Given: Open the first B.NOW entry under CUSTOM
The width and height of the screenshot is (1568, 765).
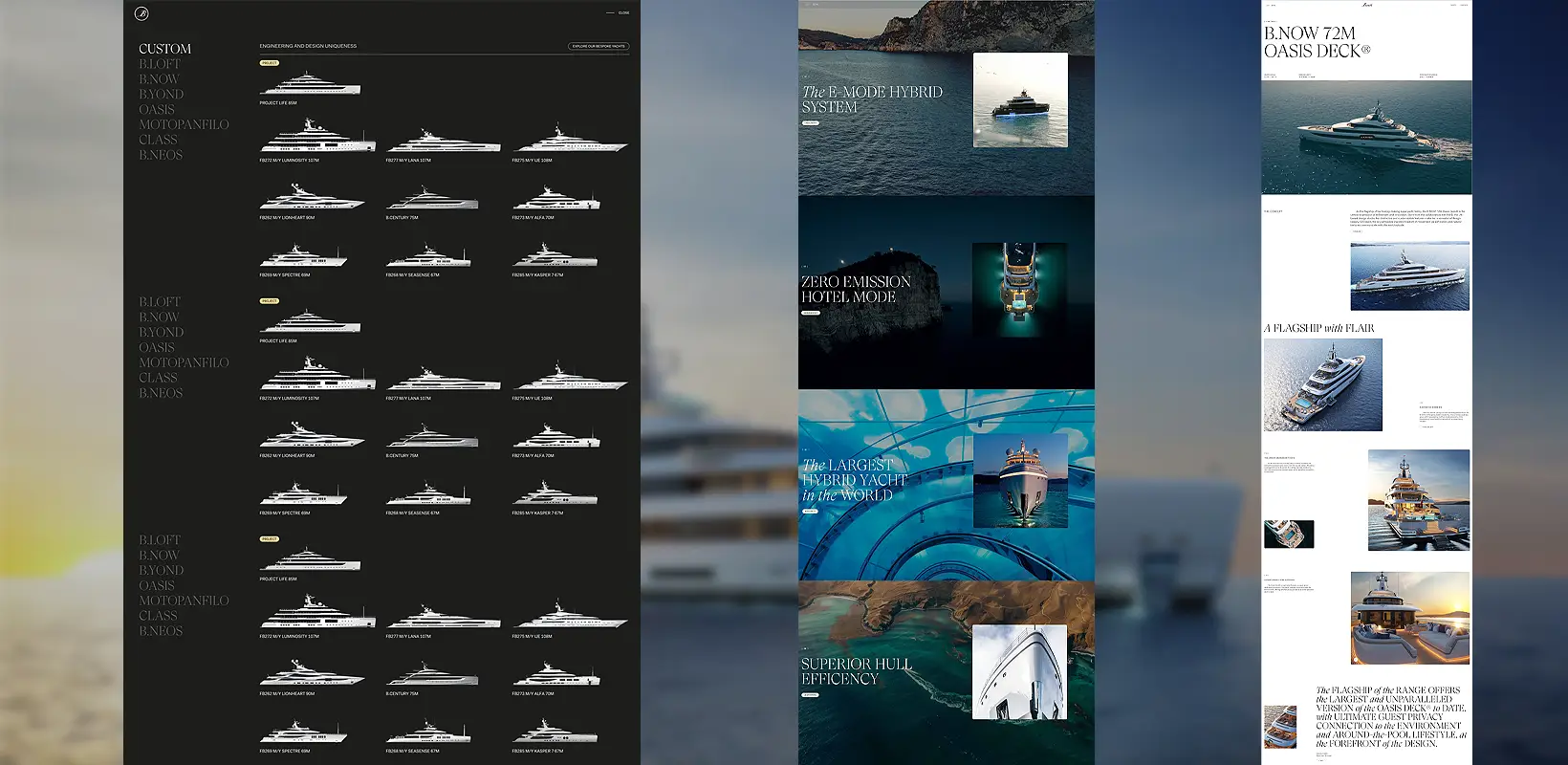Looking at the screenshot, I should click(159, 79).
